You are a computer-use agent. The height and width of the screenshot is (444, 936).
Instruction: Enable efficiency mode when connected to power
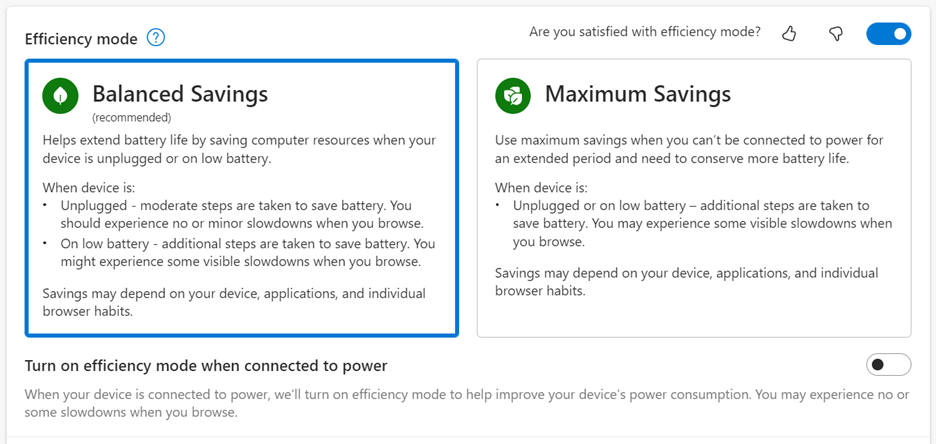[x=888, y=365]
